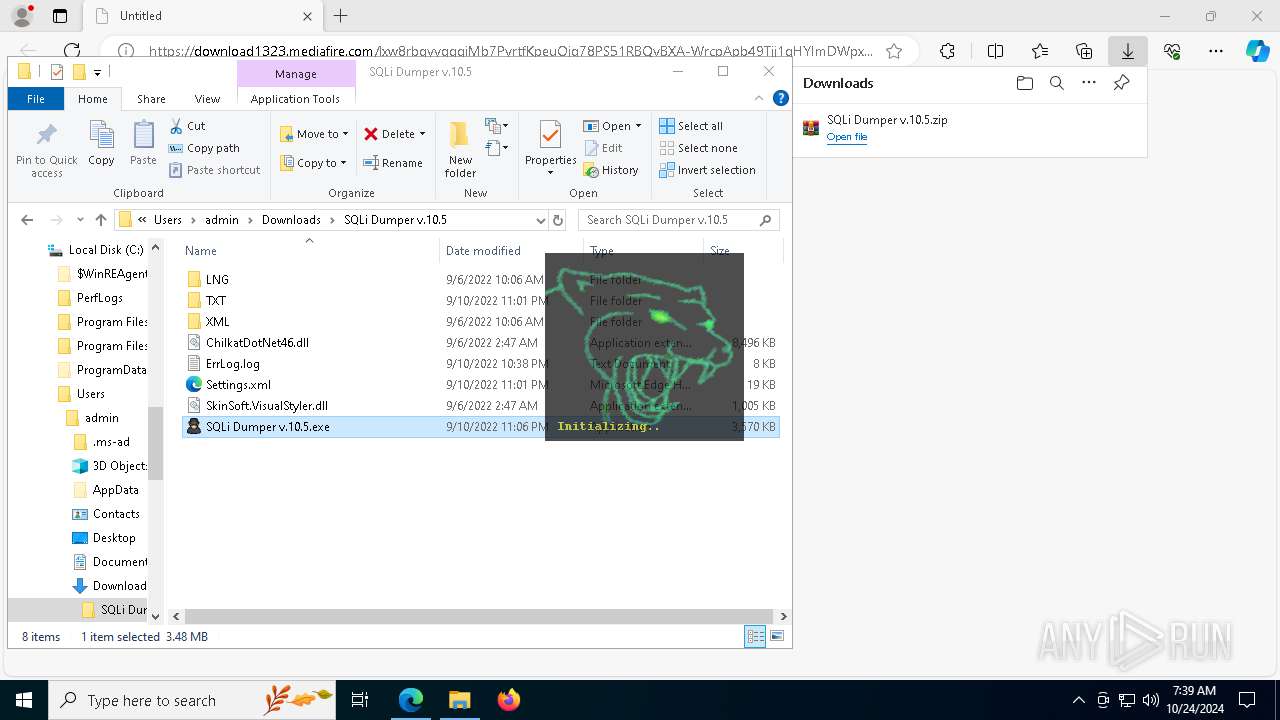Refresh the Explorer folder view
The height and width of the screenshot is (720, 1280).
click(x=558, y=220)
